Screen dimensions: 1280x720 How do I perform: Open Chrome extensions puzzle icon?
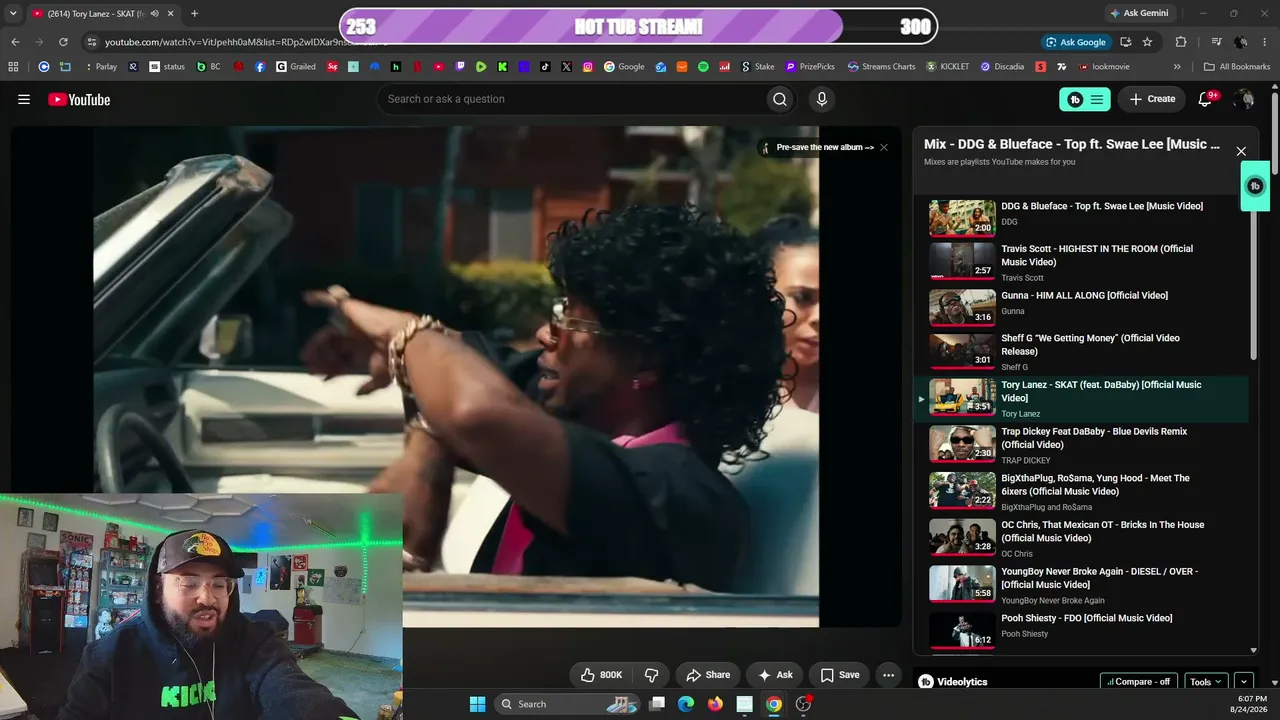(x=1181, y=42)
